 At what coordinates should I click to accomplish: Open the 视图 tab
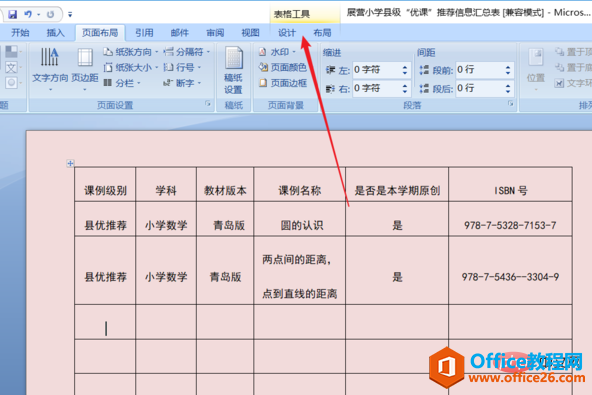(250, 33)
